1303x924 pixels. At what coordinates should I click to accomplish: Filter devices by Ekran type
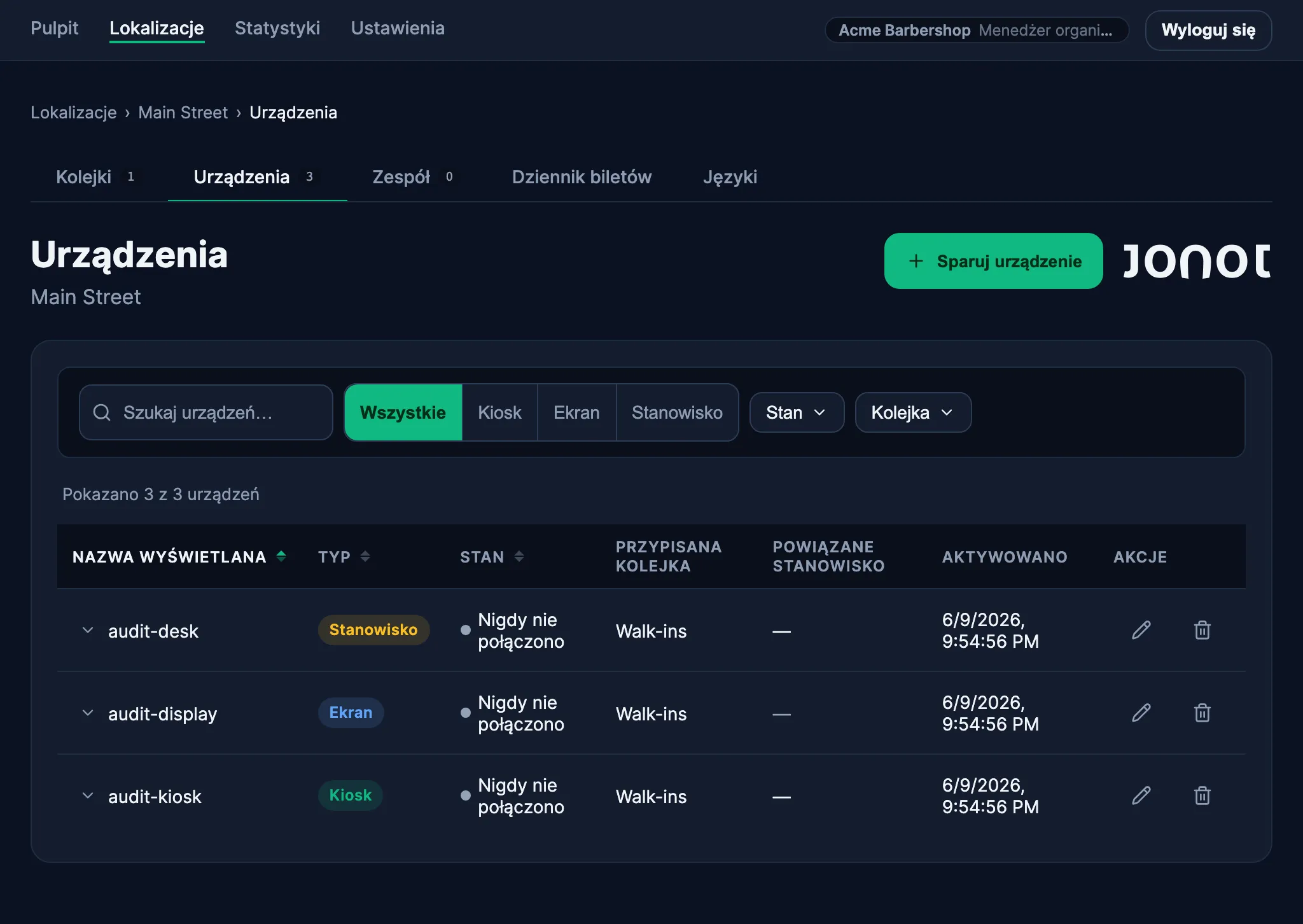576,412
